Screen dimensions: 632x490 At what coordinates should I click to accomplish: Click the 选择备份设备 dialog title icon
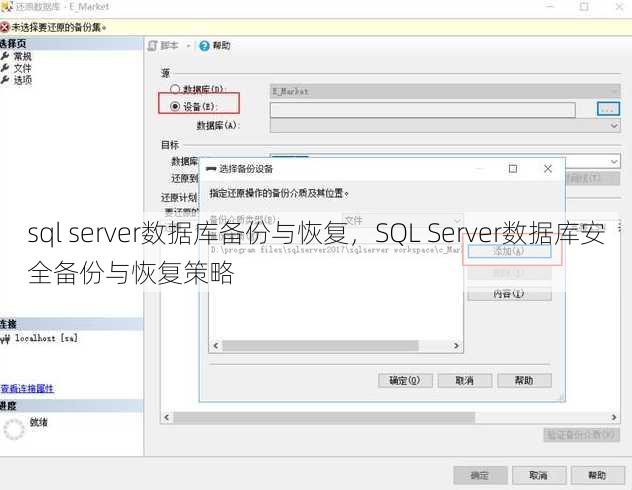point(211,168)
